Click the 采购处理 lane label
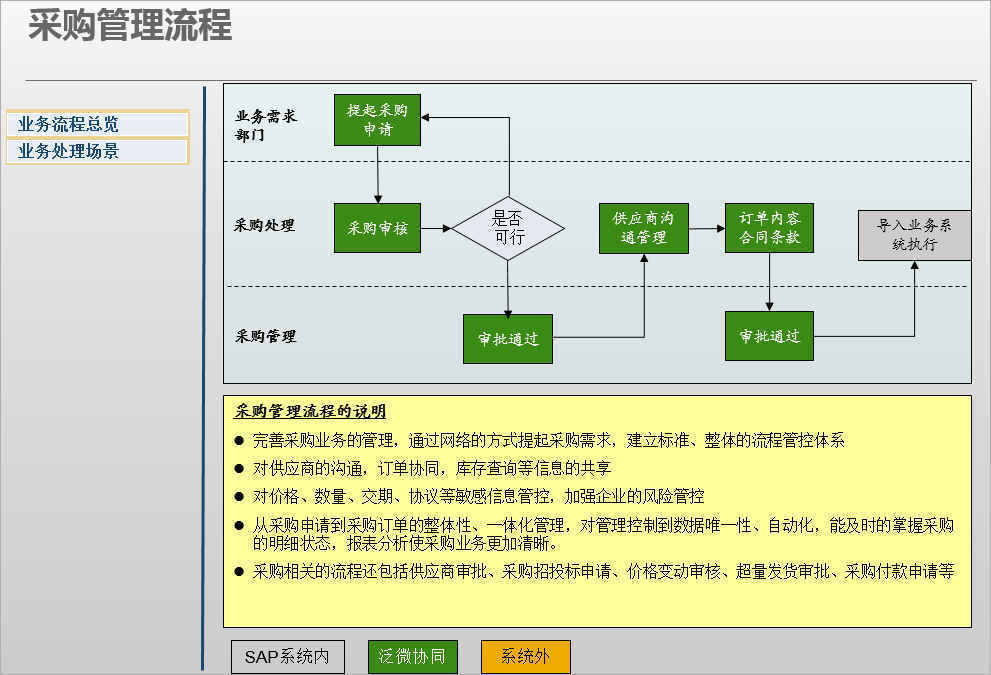 [264, 226]
